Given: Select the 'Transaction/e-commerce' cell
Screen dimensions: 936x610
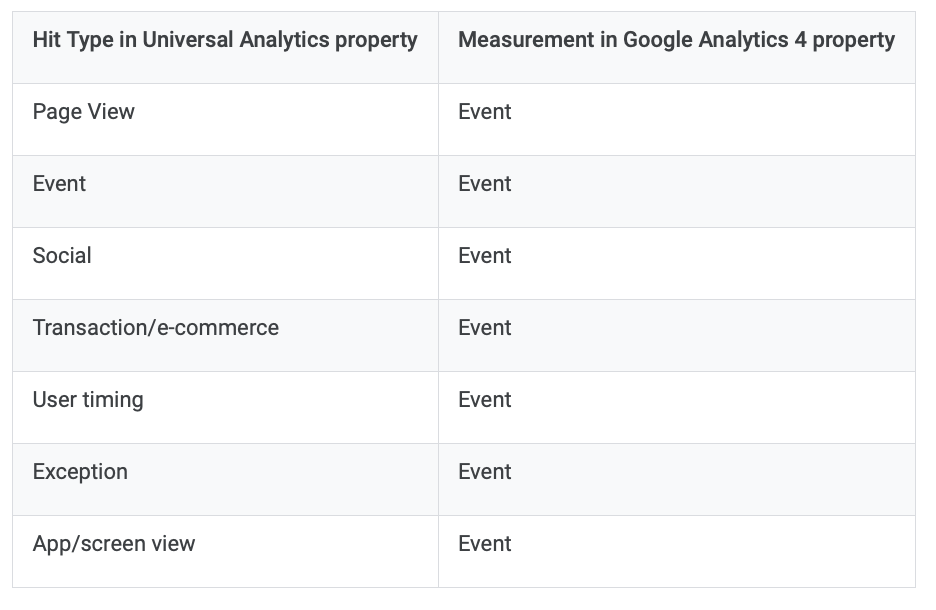Looking at the screenshot, I should pos(225,335).
